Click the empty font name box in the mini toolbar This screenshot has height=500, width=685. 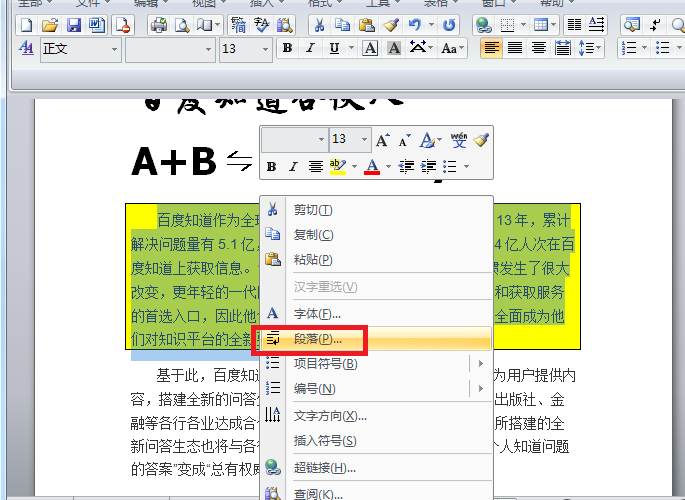294,140
